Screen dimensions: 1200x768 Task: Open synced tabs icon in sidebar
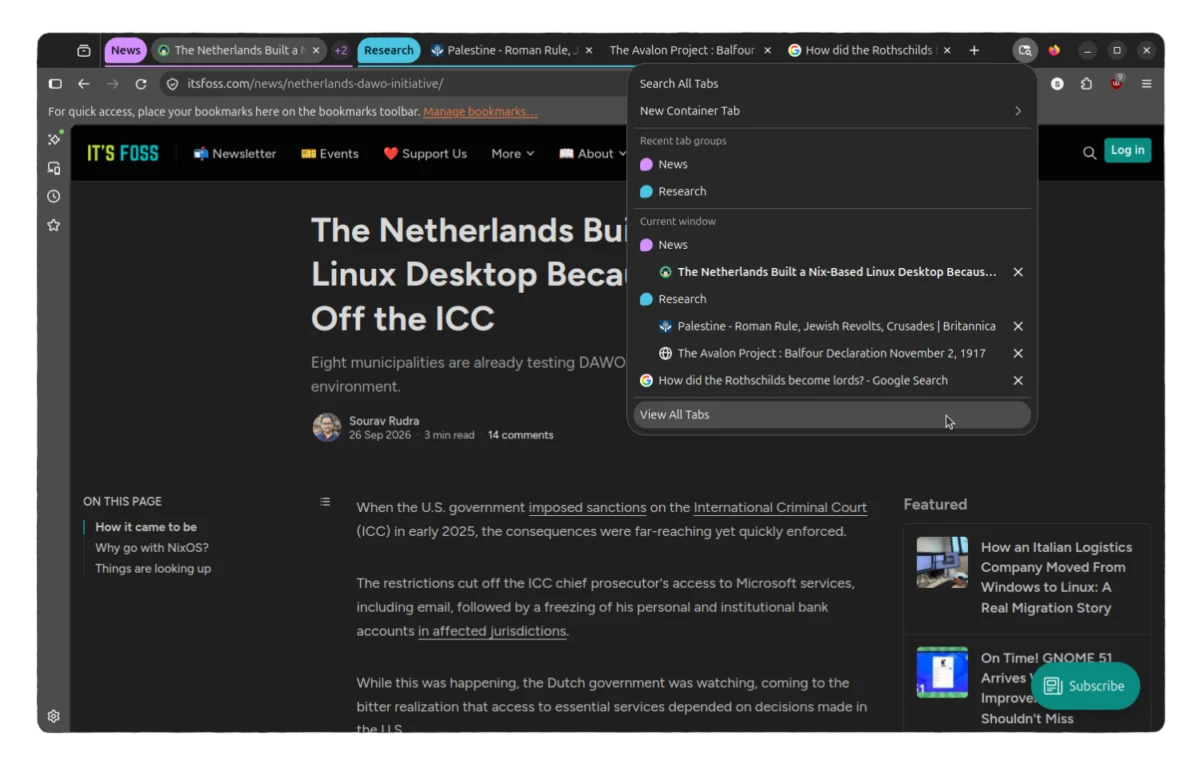(54, 168)
